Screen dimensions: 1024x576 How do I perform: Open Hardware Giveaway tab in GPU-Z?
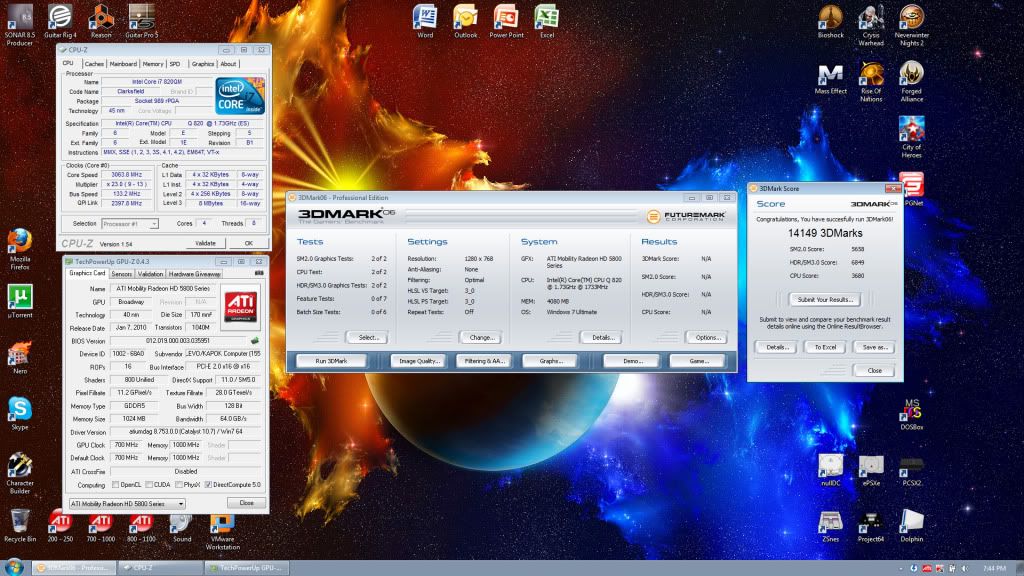195,274
